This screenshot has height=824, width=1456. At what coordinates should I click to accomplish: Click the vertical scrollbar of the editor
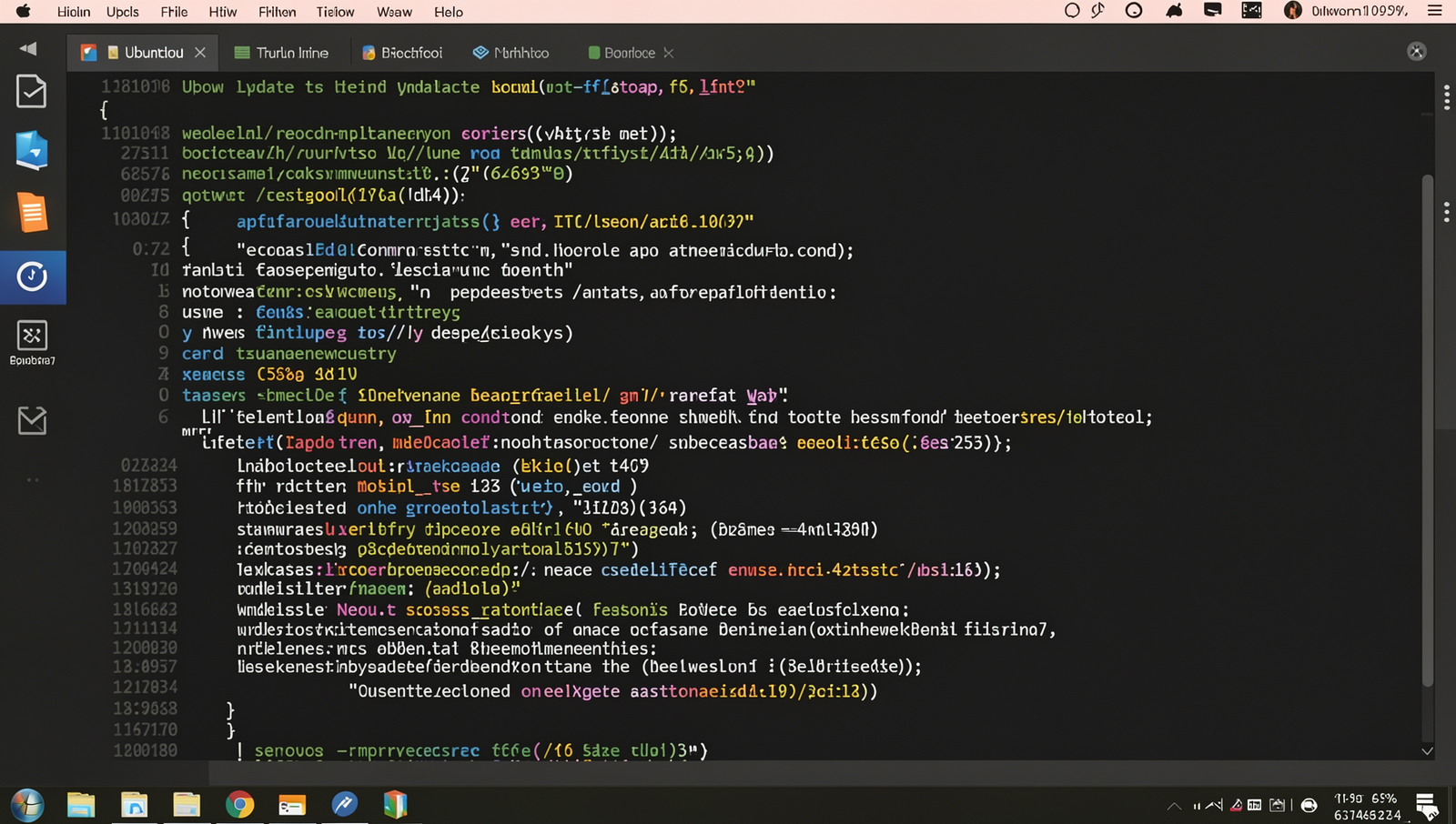1428,431
